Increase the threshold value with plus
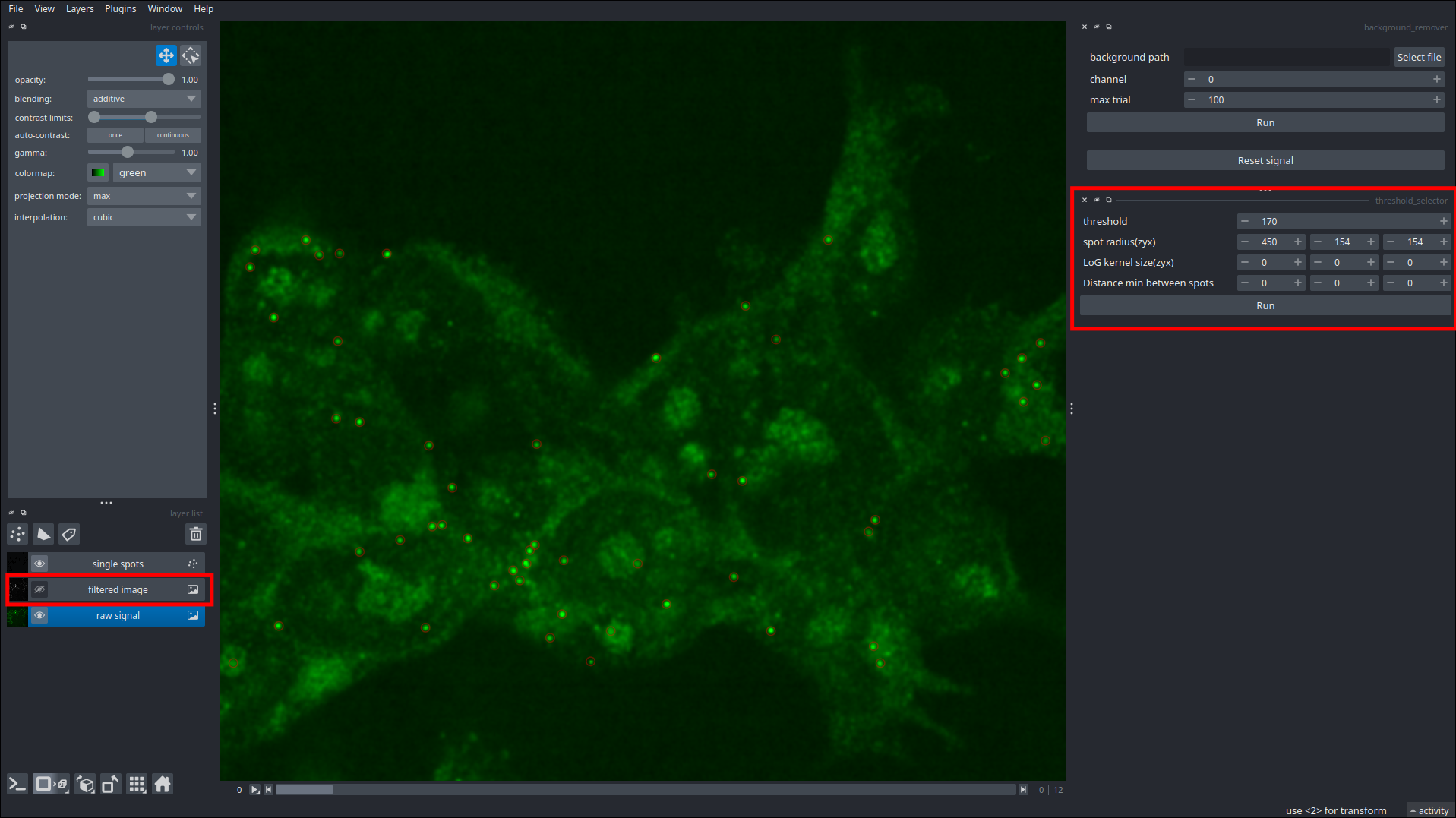This screenshot has height=818, width=1456. coord(1443,221)
